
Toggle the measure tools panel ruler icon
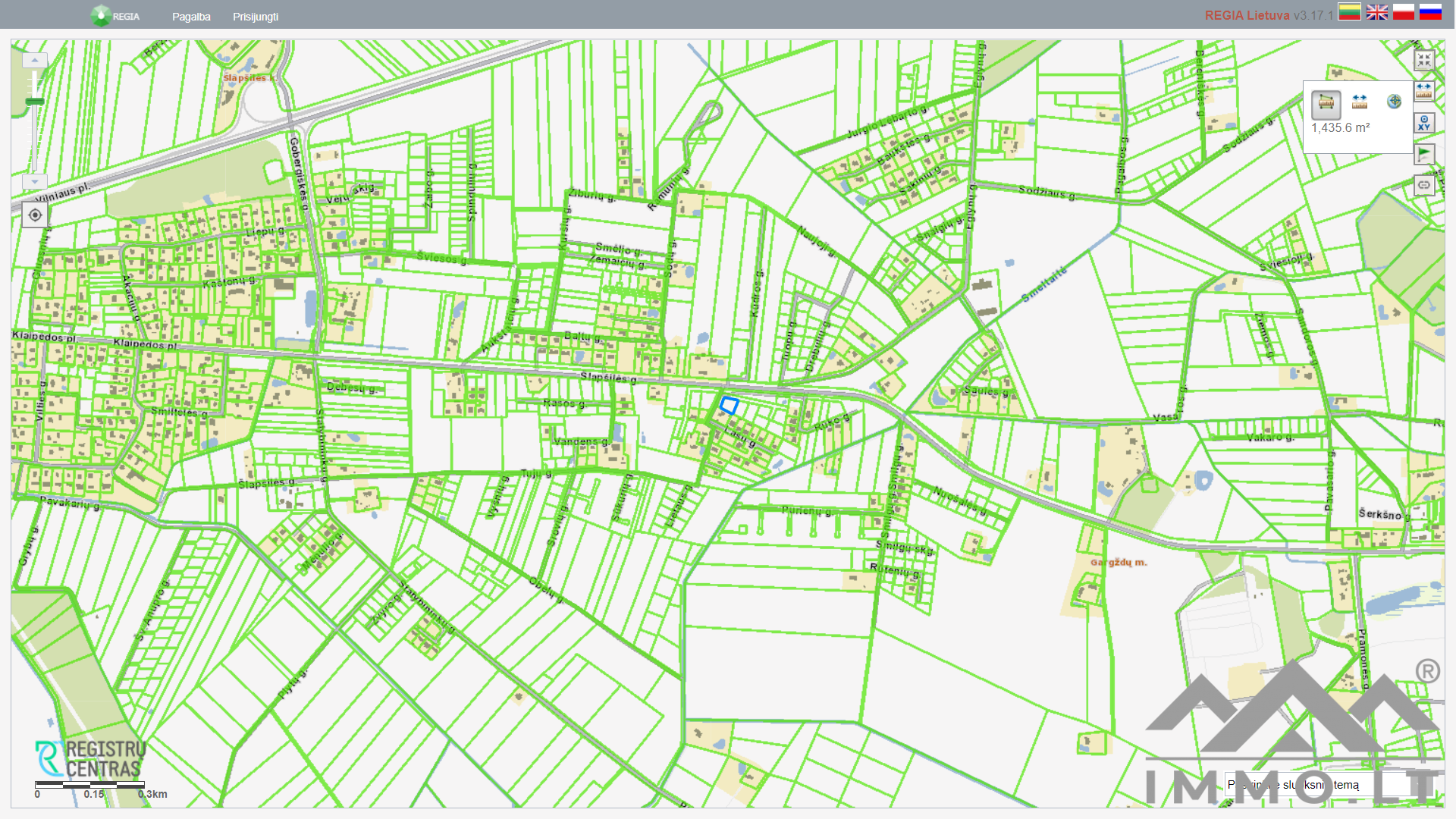coord(1424,91)
